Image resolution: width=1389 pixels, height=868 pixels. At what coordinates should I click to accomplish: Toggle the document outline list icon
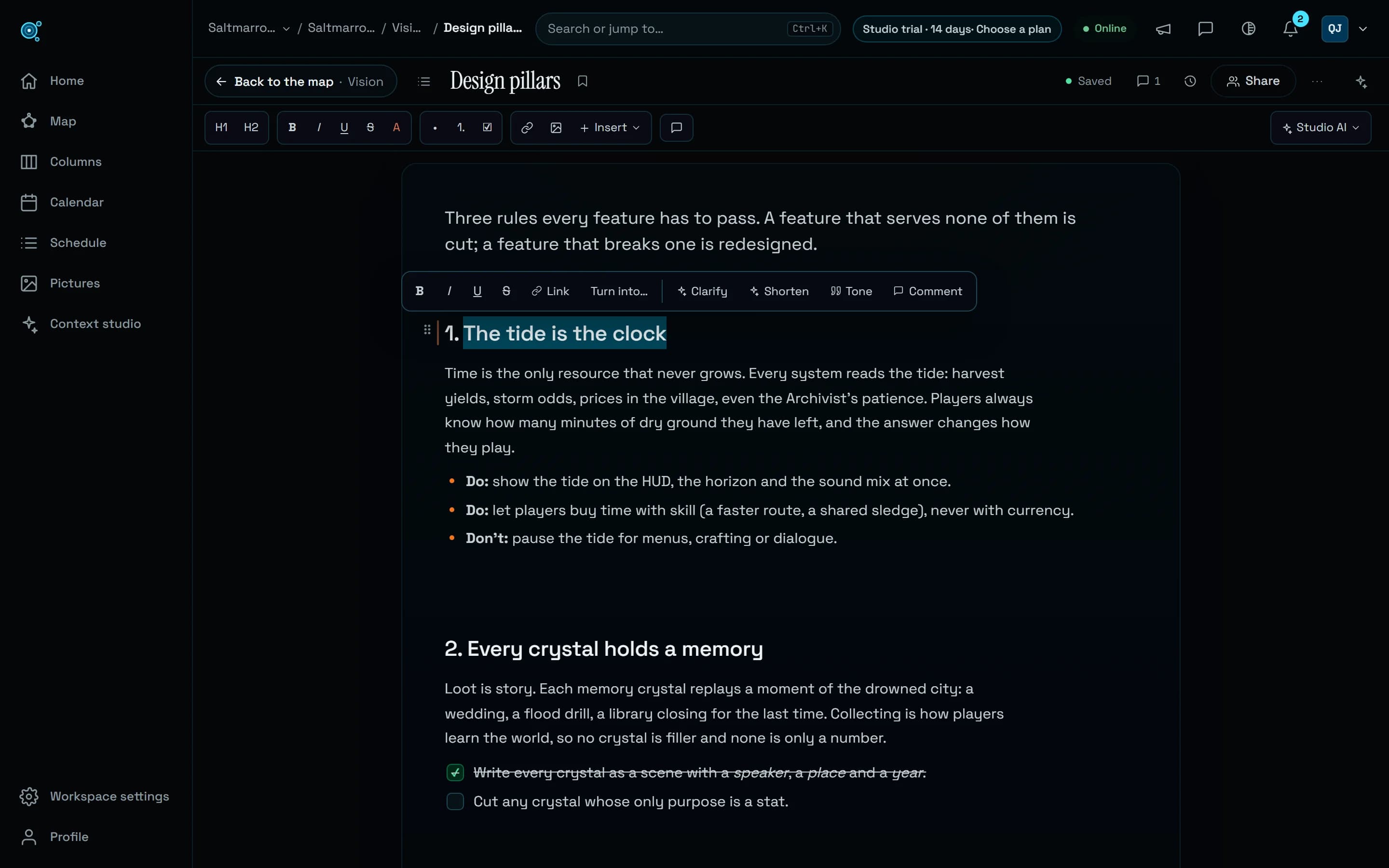(x=423, y=81)
